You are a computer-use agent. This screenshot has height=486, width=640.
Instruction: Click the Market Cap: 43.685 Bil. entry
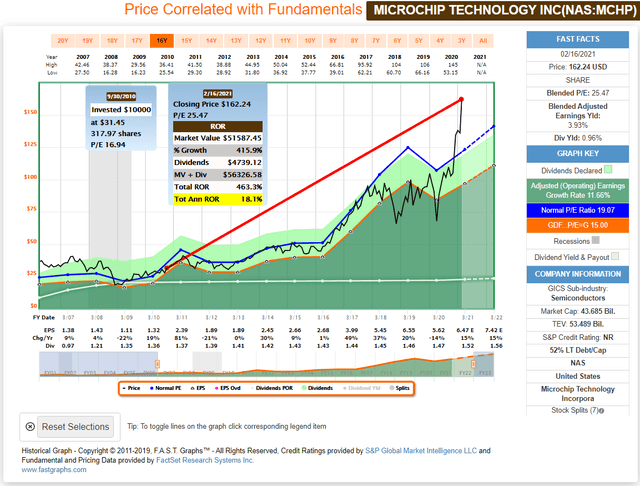point(578,311)
